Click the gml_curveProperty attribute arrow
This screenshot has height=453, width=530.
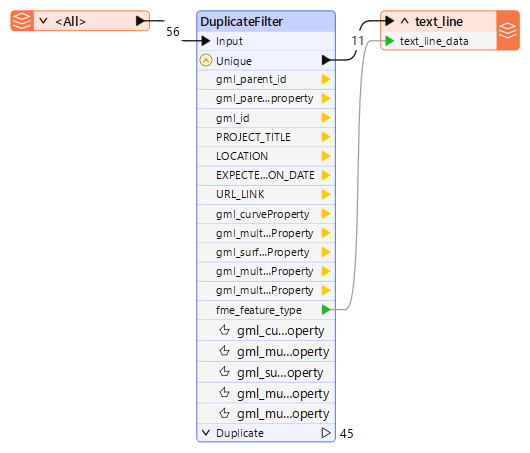(x=326, y=214)
